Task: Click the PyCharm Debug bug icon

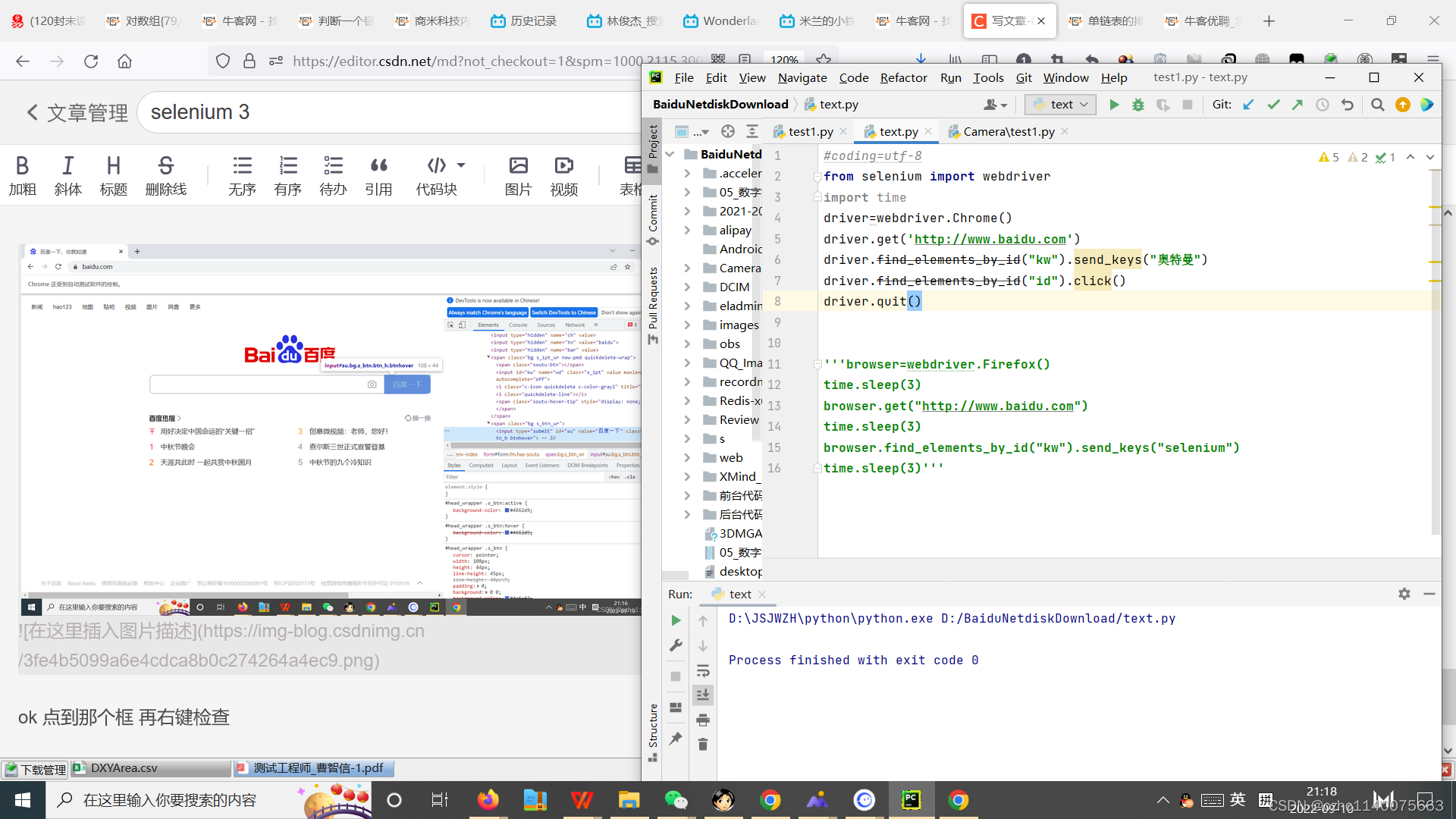Action: click(1138, 105)
